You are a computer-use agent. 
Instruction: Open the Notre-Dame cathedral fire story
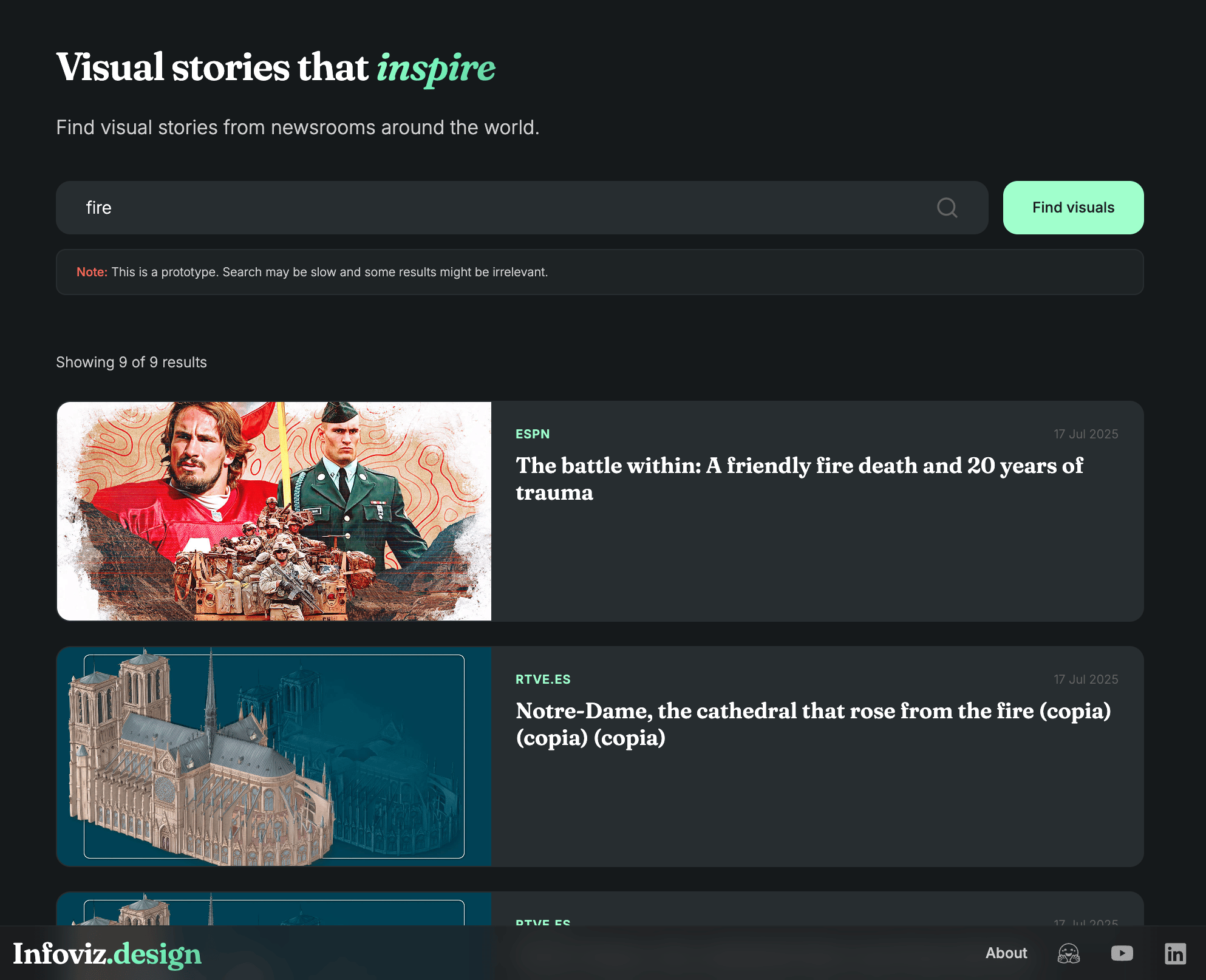[813, 724]
